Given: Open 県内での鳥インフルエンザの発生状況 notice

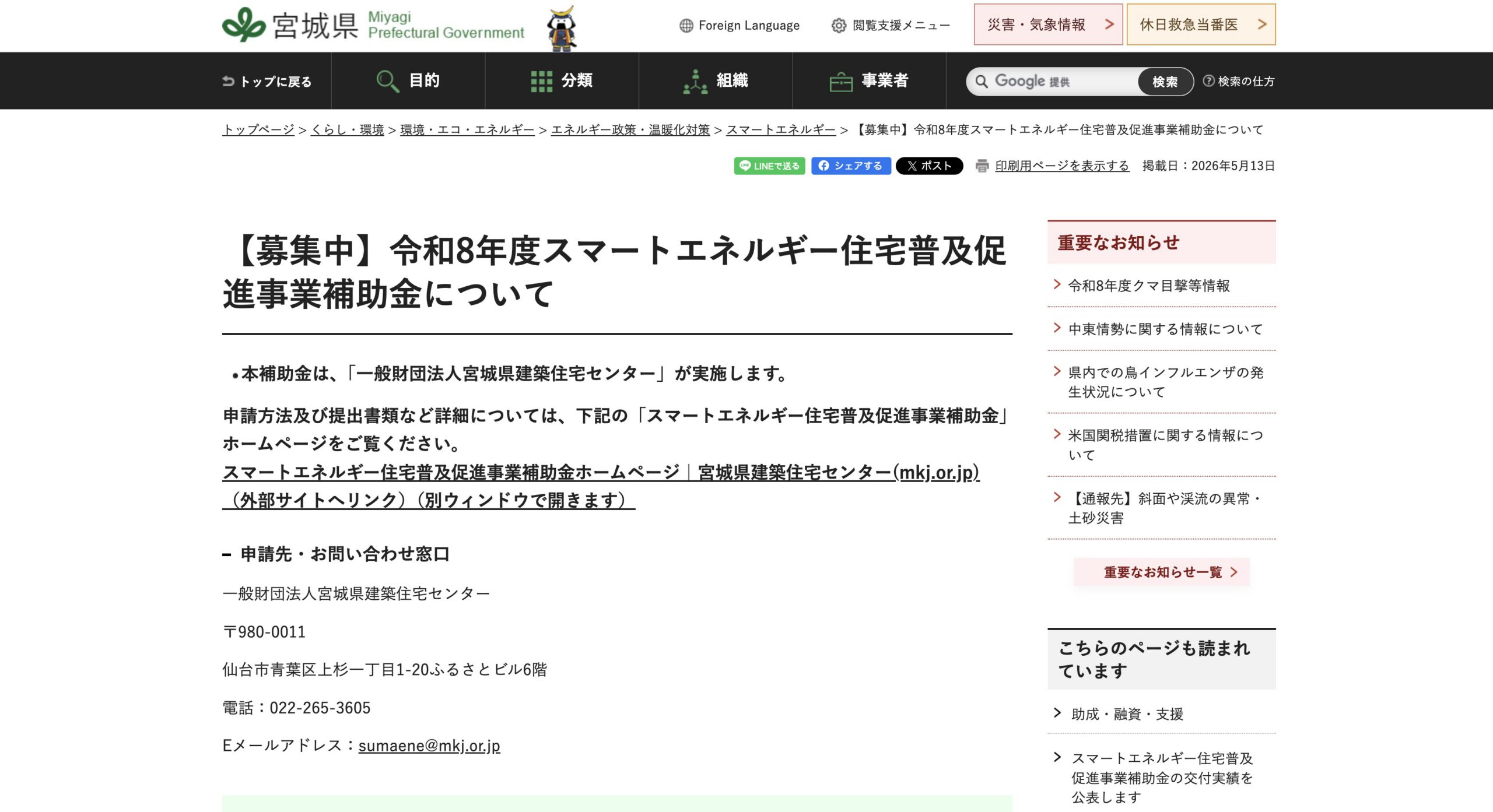Looking at the screenshot, I should [1165, 382].
